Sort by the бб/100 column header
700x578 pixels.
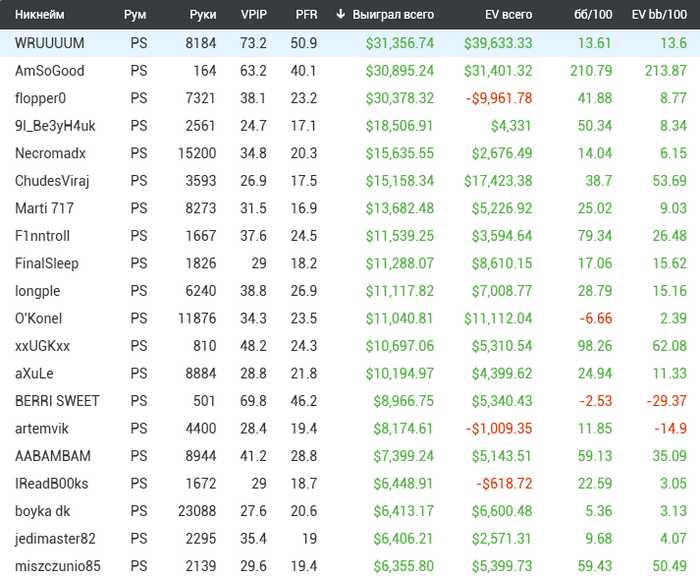pyautogui.click(x=593, y=15)
